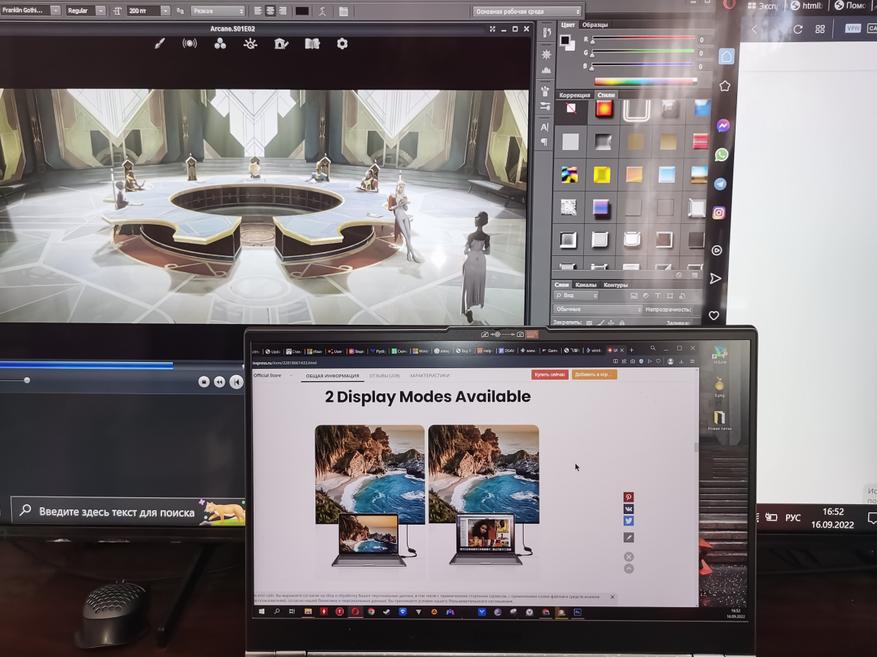
Task: Click the red buy-now button on laptop page
Action: point(549,374)
